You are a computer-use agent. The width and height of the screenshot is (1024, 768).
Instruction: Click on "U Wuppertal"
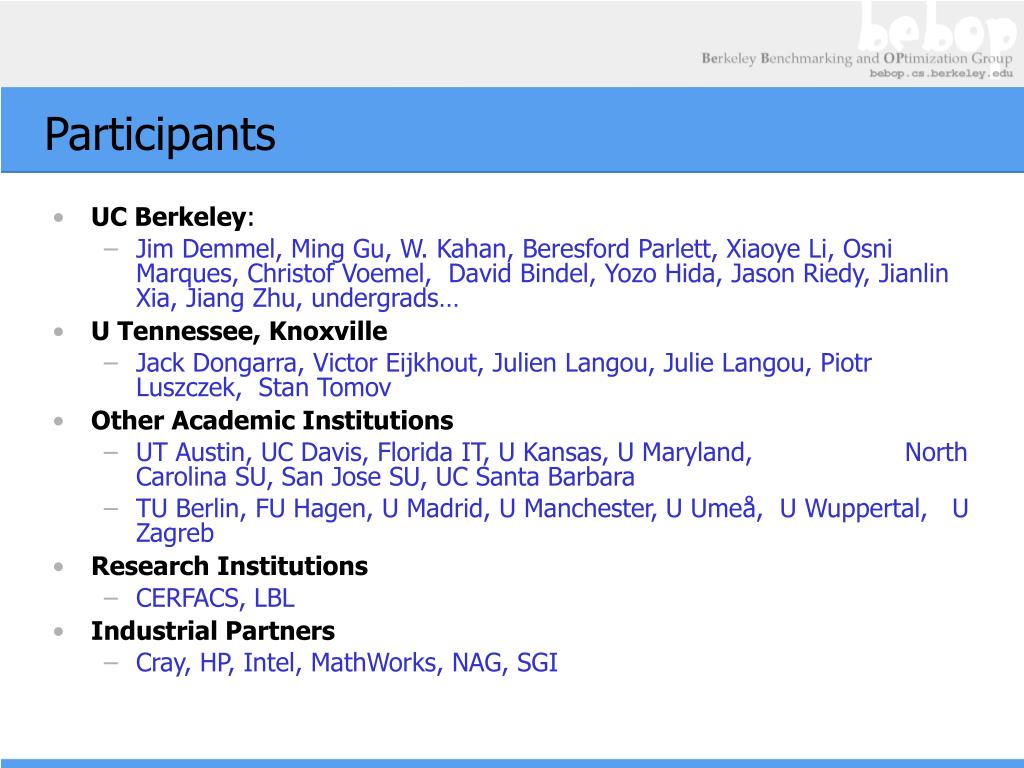click(850, 509)
